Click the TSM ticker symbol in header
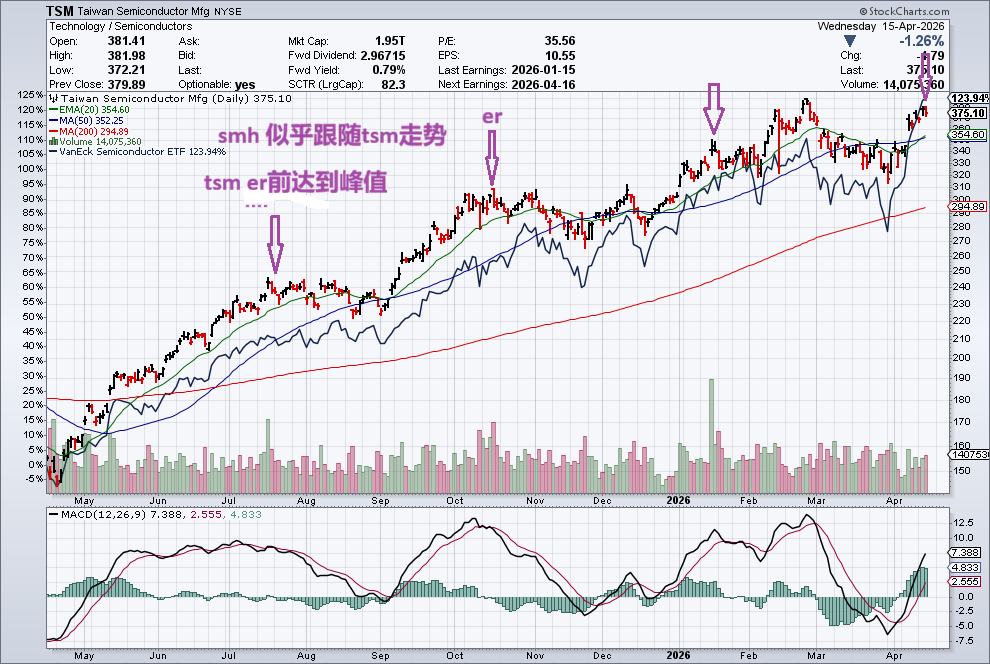This screenshot has height=664, width=990. point(61,10)
